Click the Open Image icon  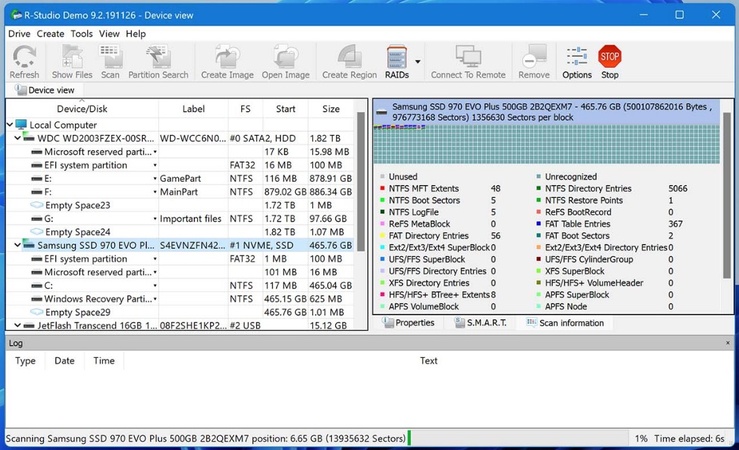pyautogui.click(x=286, y=61)
